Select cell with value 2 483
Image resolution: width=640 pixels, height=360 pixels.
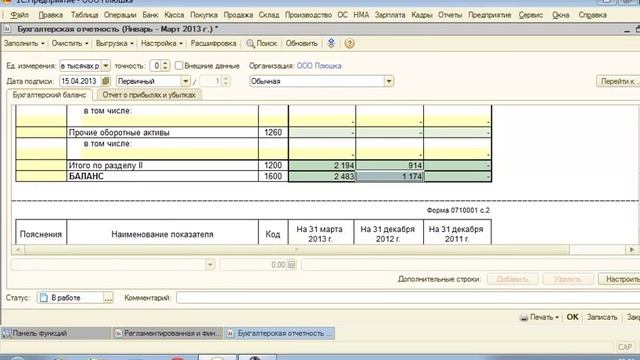point(322,176)
